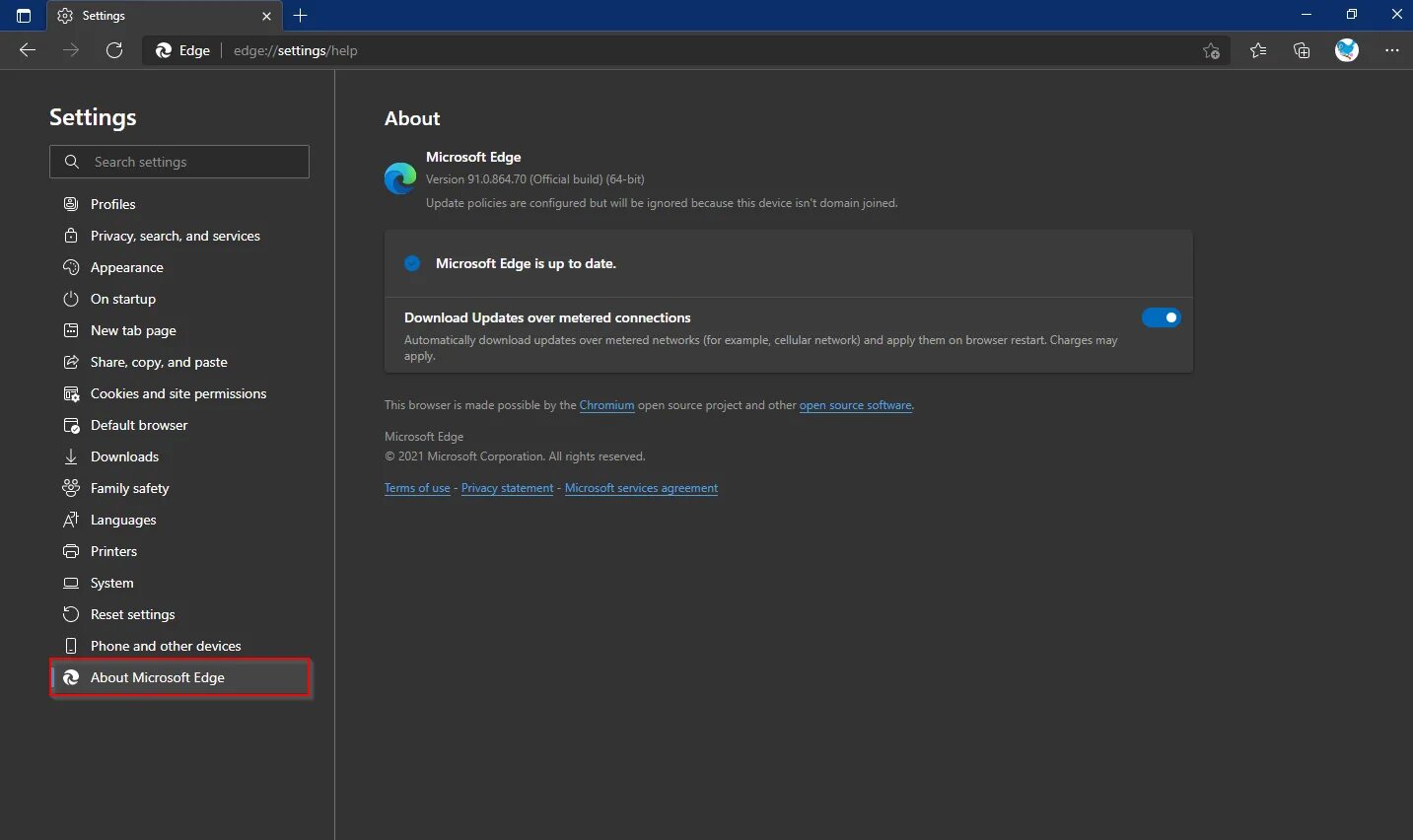Viewport: 1413px width, 840px height.
Task: Click the System laptop icon
Action: coord(71,583)
